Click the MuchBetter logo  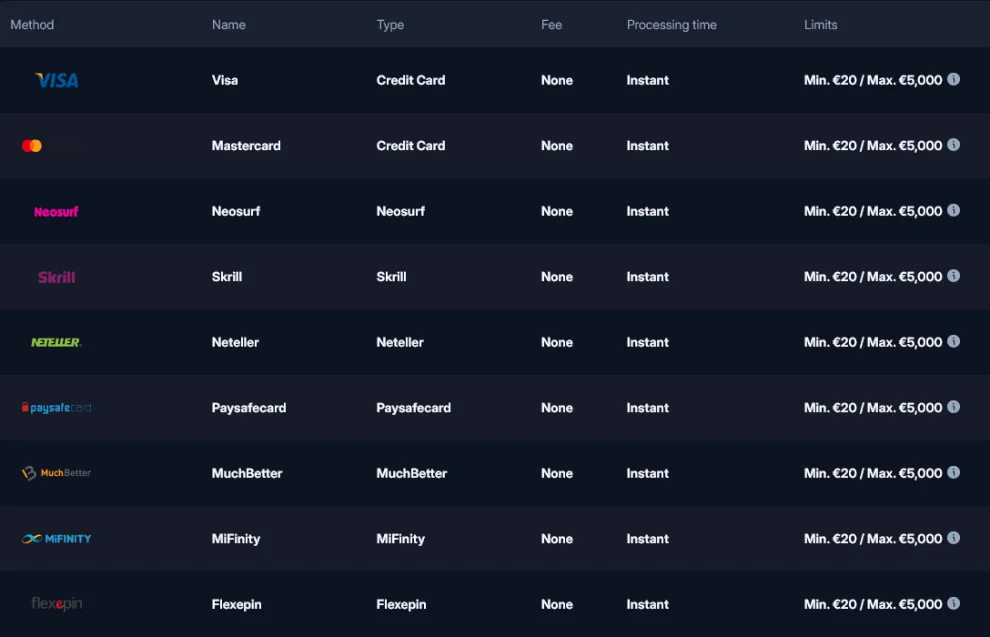point(56,473)
